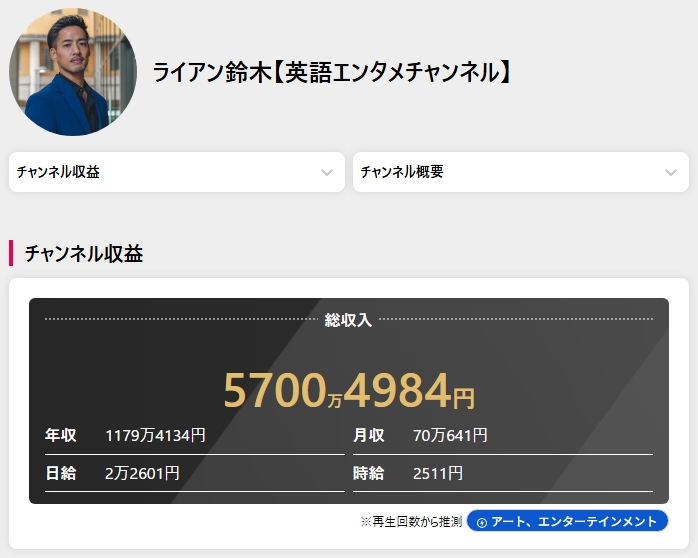Image resolution: width=698 pixels, height=558 pixels.
Task: Click the daily wage value 2万2601円
Action: [x=142, y=473]
